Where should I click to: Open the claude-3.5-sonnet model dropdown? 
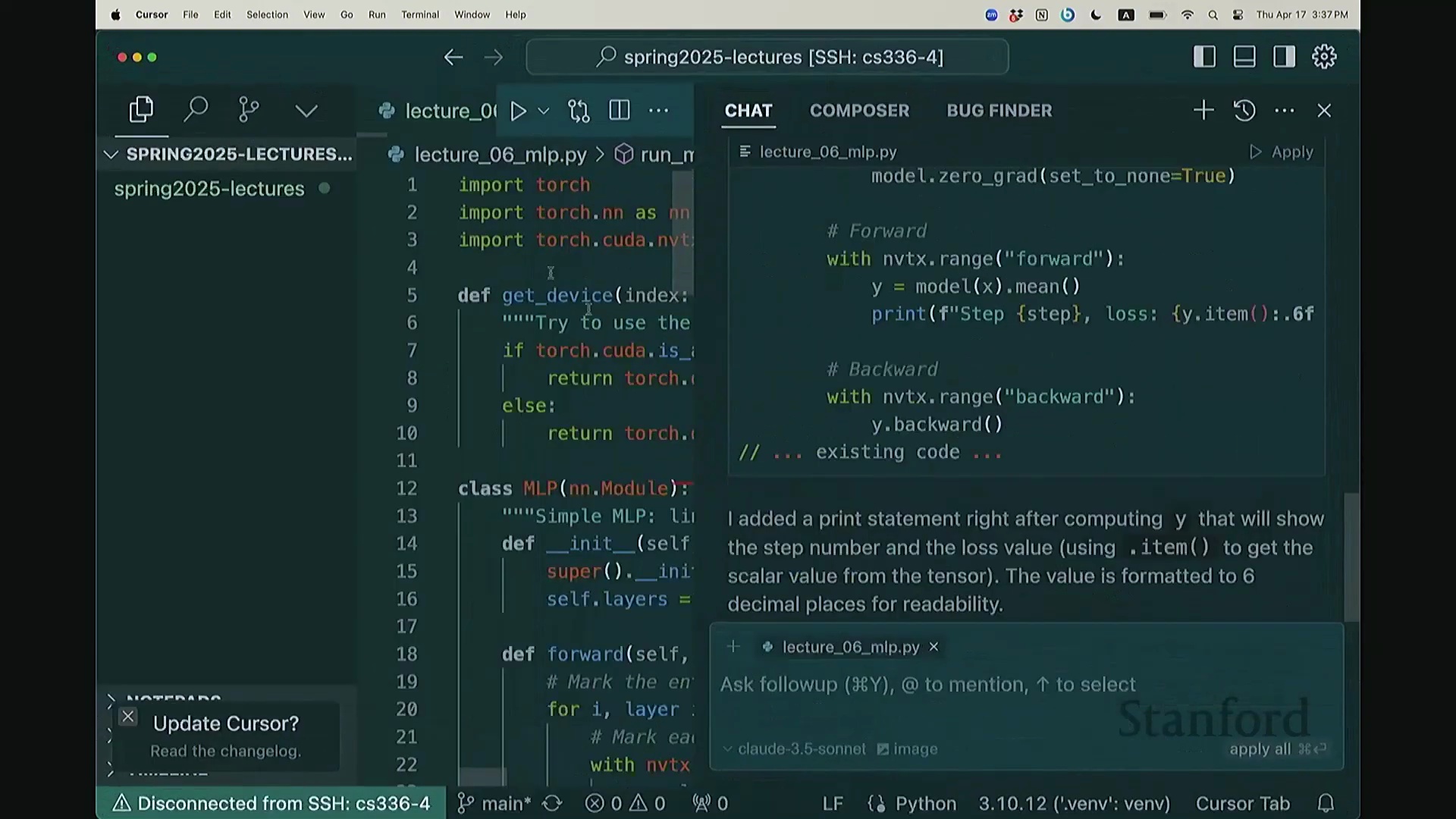(x=795, y=749)
